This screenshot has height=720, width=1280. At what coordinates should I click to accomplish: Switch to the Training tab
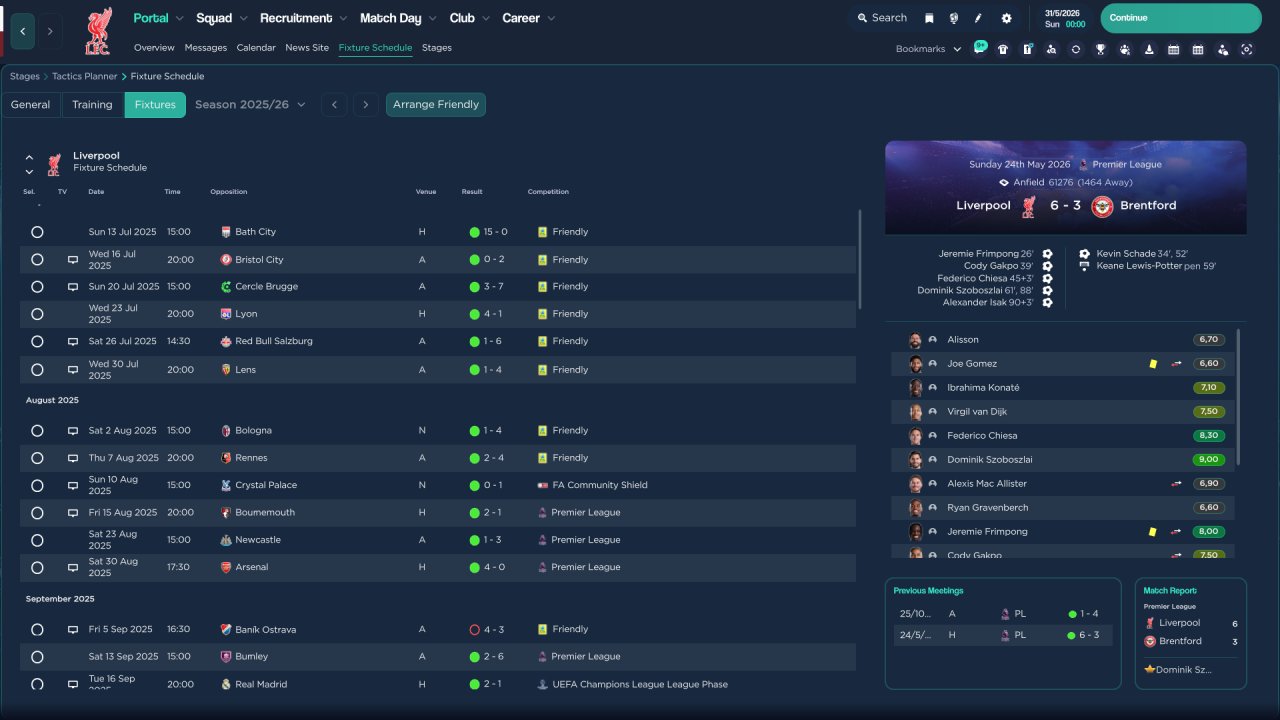click(x=92, y=105)
